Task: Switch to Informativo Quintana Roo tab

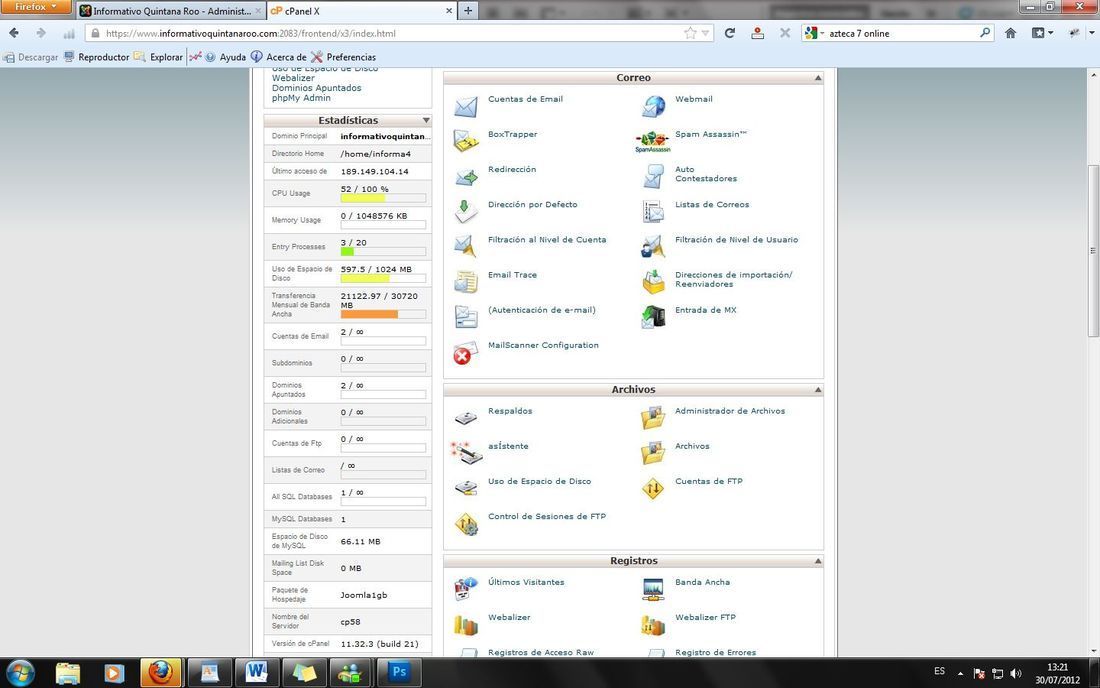Action: (x=170, y=11)
